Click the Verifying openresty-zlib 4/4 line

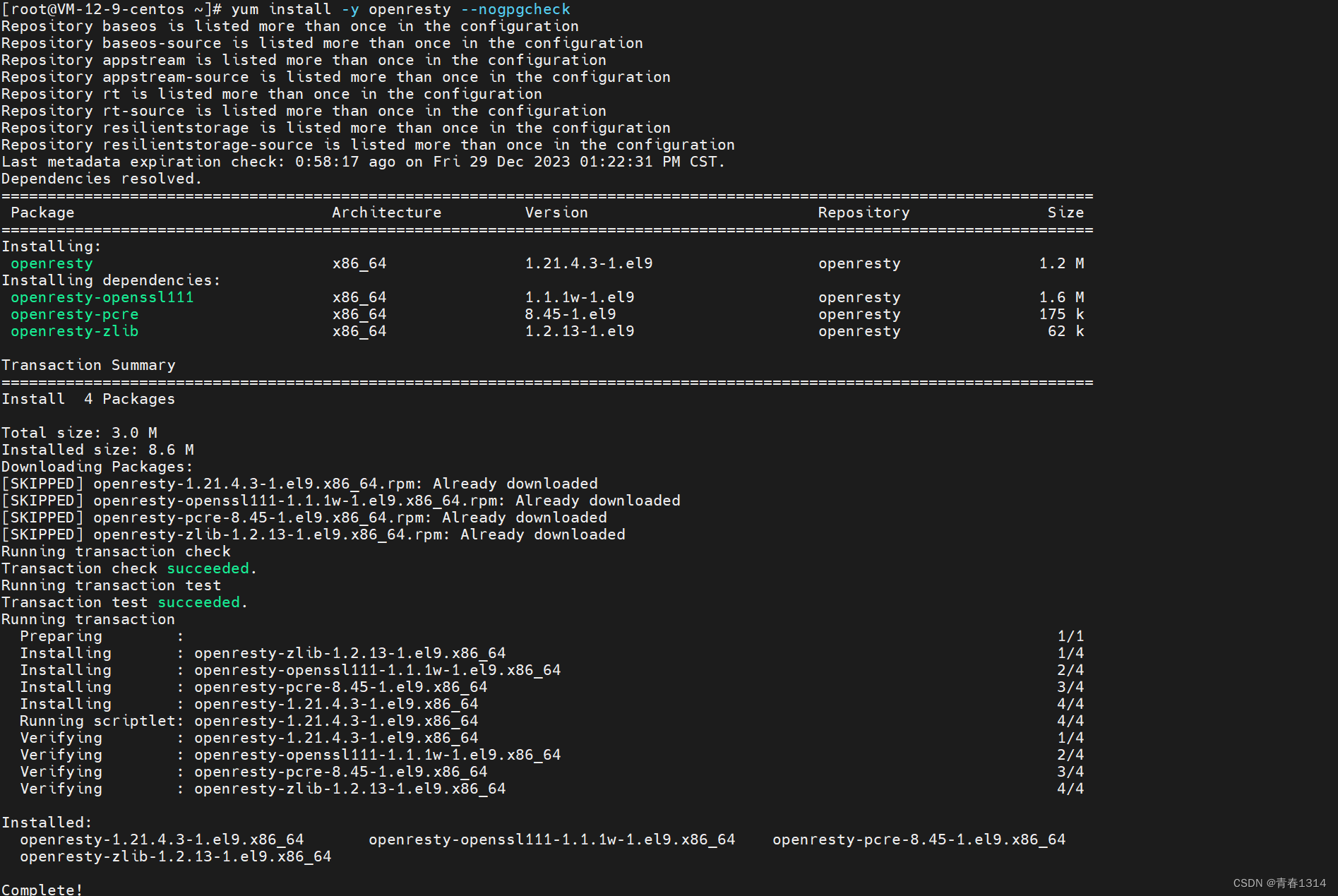coord(552,789)
